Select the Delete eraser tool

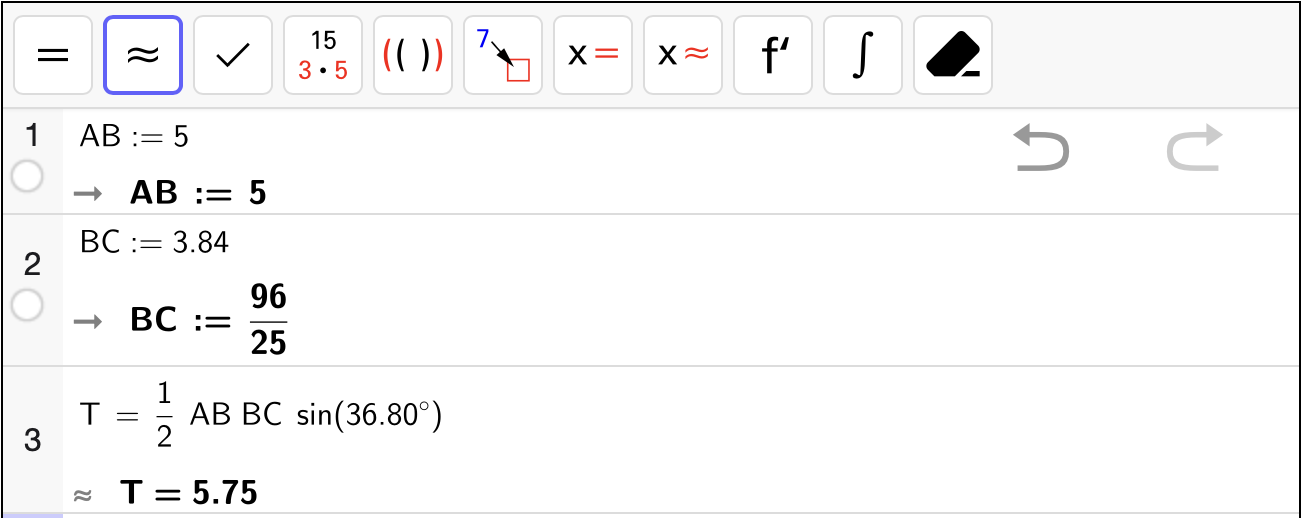(x=953, y=55)
